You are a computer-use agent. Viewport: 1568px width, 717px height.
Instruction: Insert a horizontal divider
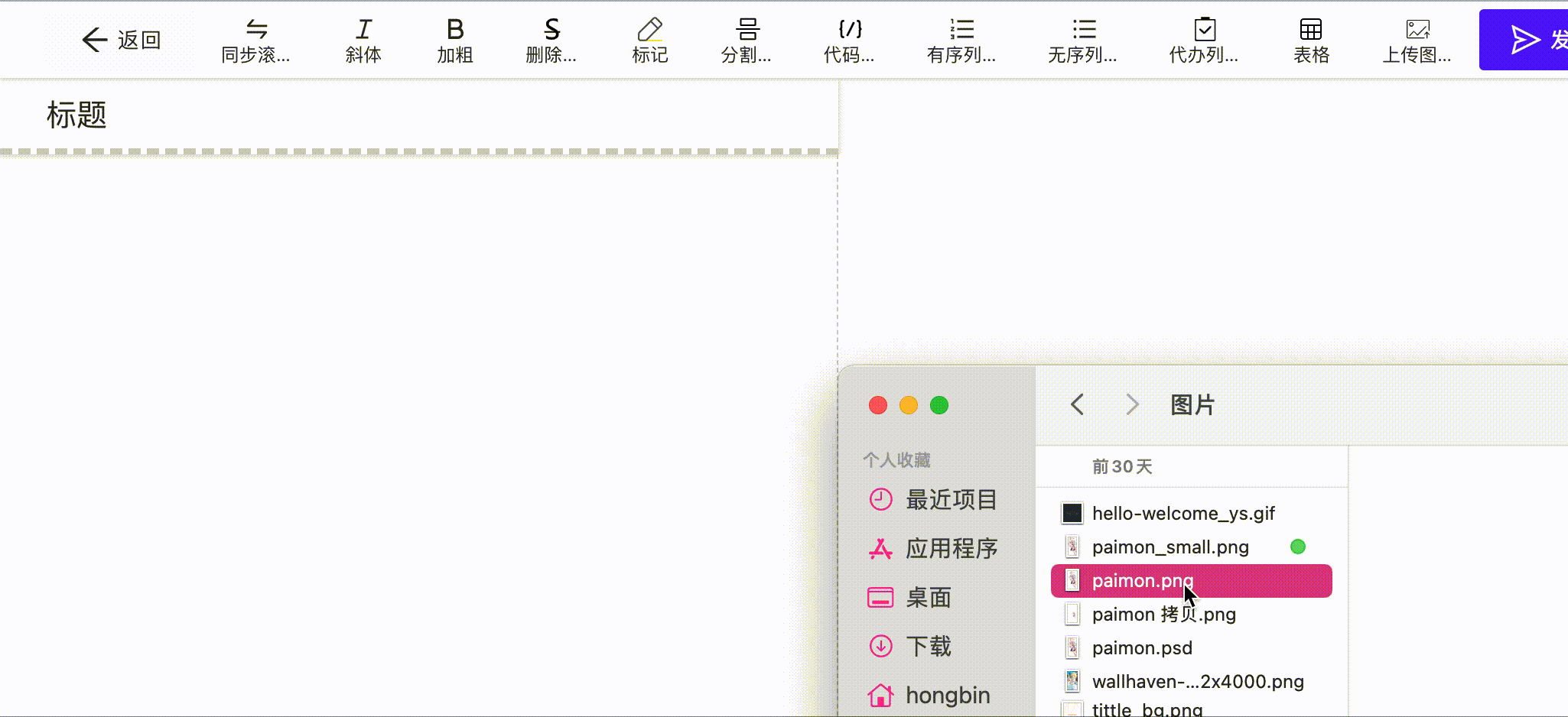coord(746,38)
